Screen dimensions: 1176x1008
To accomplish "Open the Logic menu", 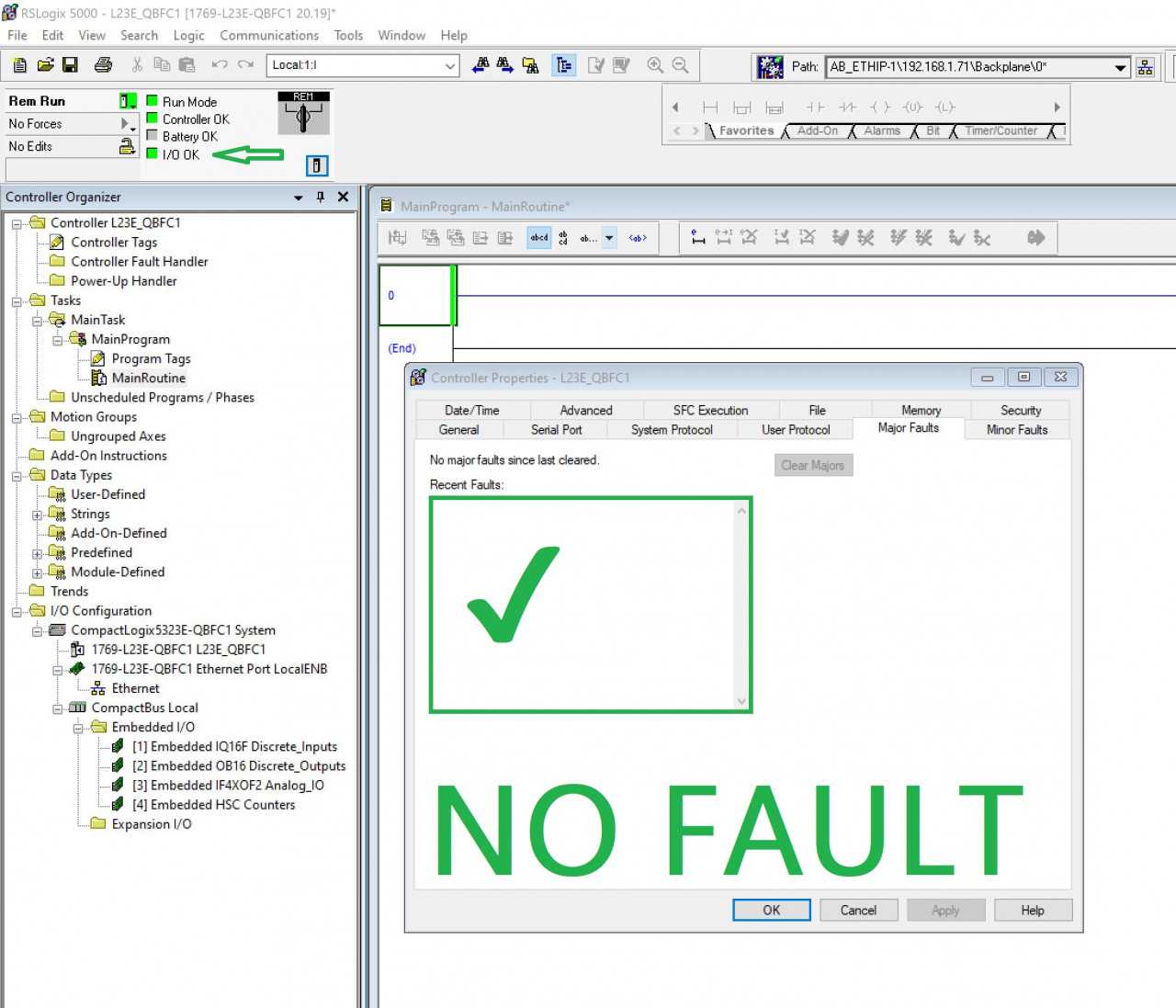I will pyautogui.click(x=188, y=35).
